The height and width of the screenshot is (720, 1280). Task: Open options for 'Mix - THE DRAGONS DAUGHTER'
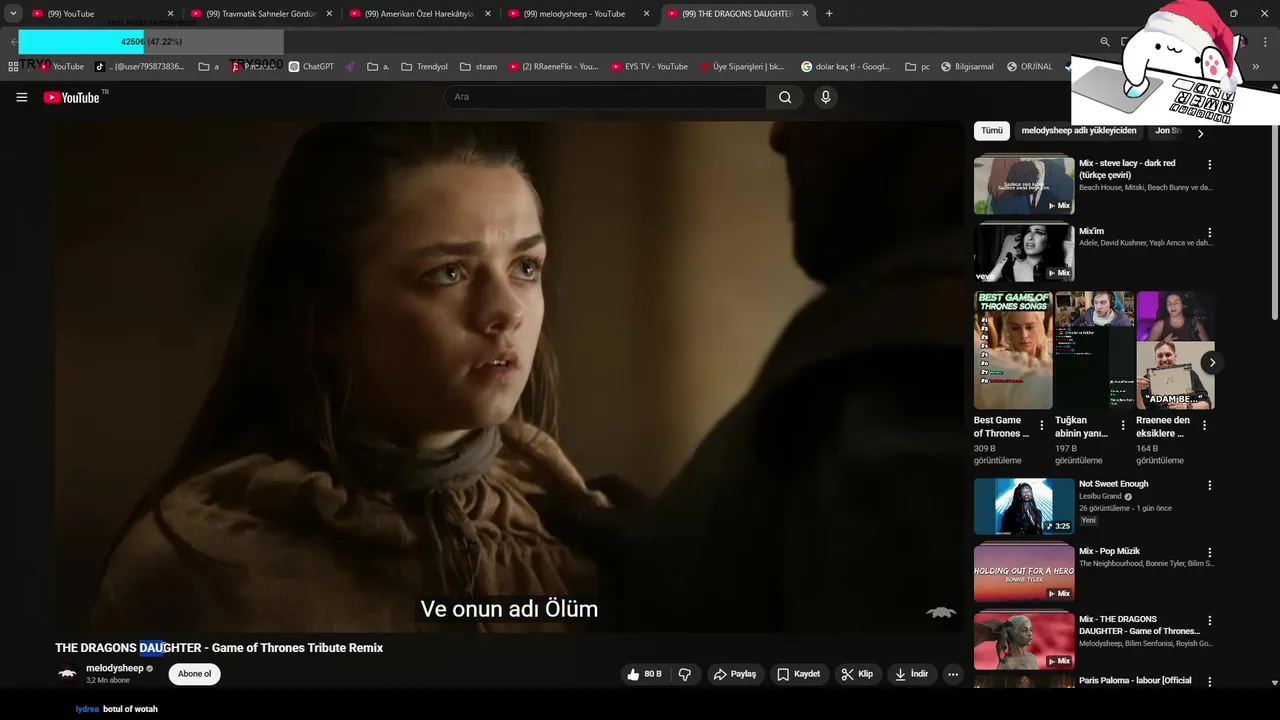tap(1209, 620)
